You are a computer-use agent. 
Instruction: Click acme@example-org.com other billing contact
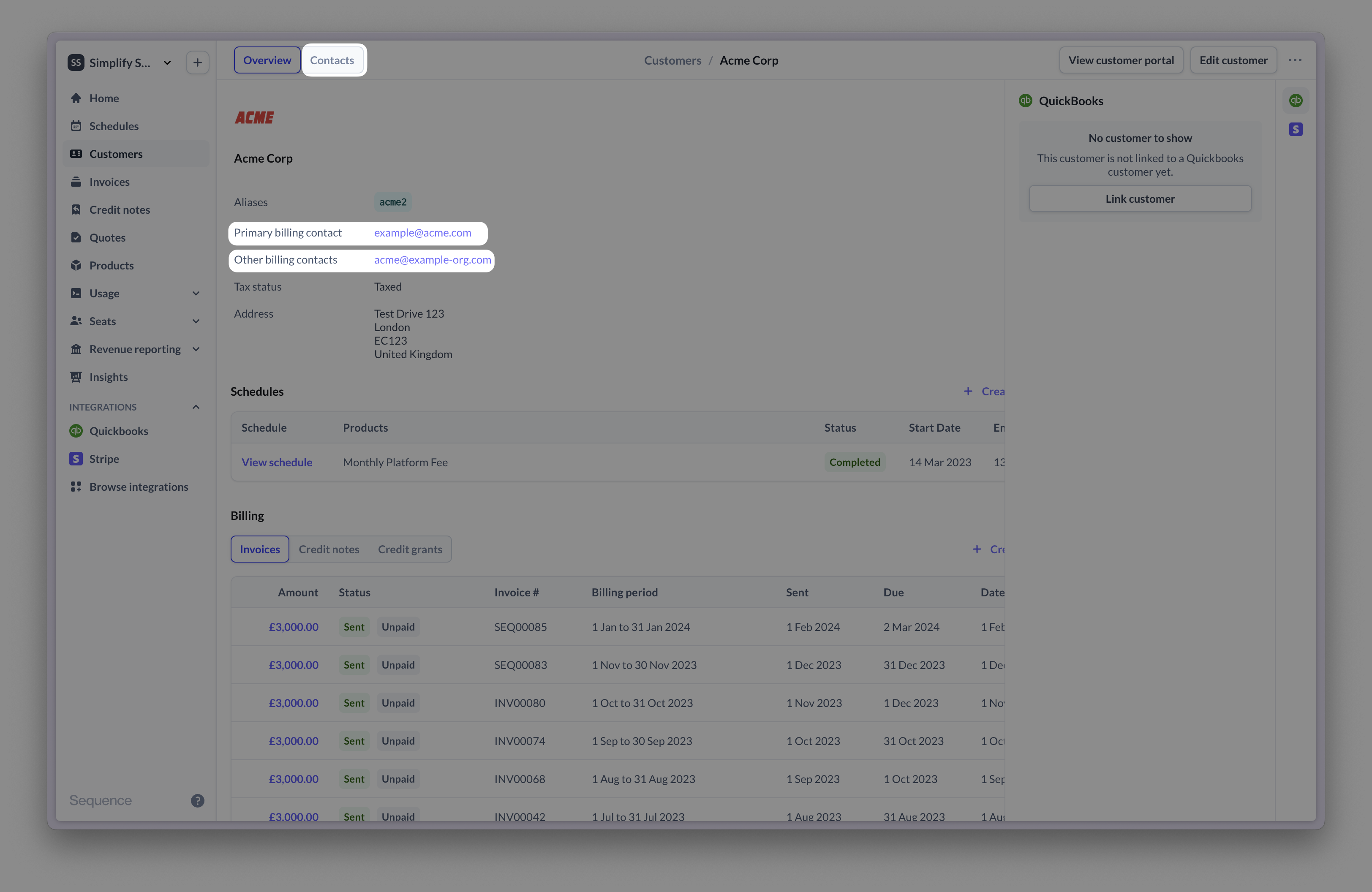[x=433, y=260]
